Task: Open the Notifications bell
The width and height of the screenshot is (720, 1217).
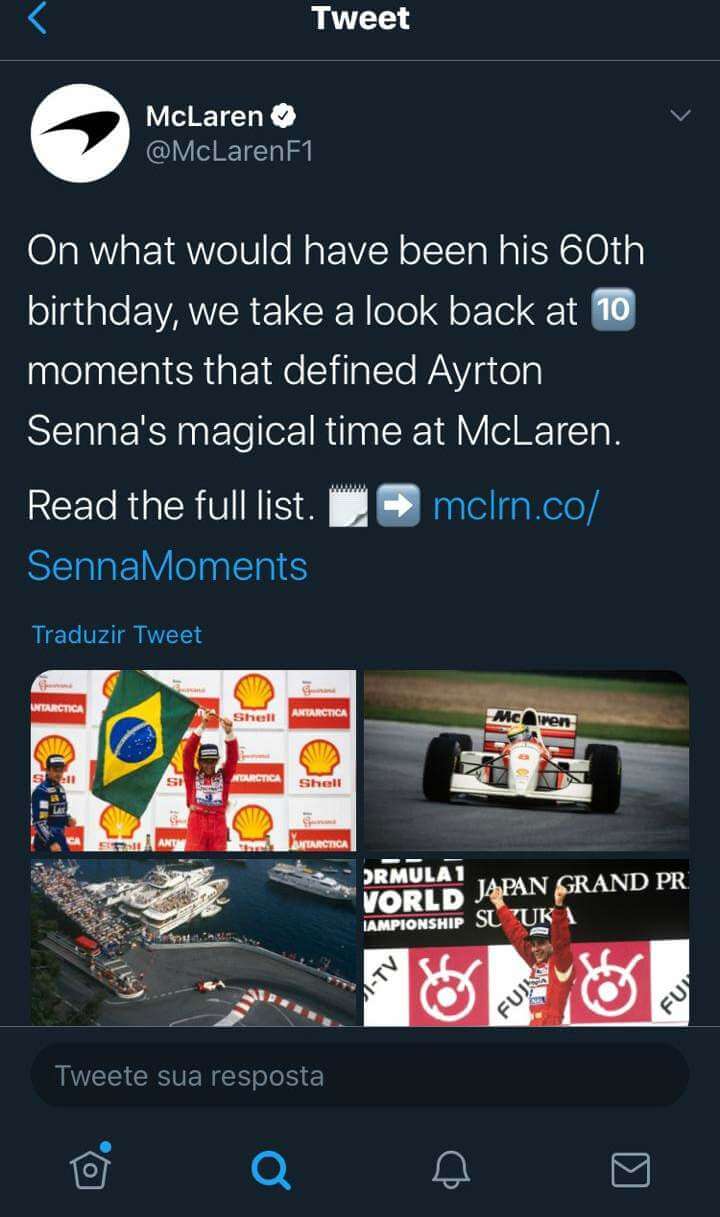Action: [x=450, y=1167]
